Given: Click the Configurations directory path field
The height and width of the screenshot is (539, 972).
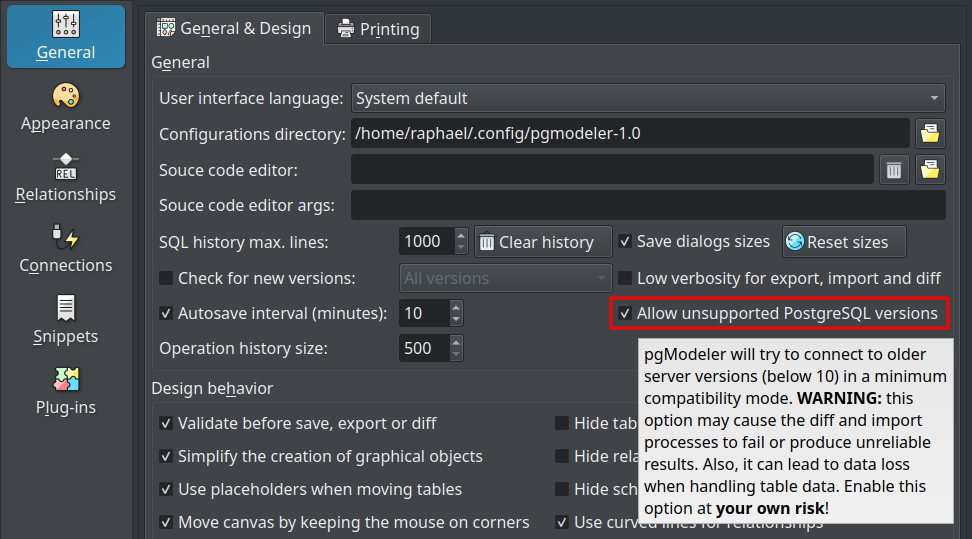Looking at the screenshot, I should click(x=630, y=133).
